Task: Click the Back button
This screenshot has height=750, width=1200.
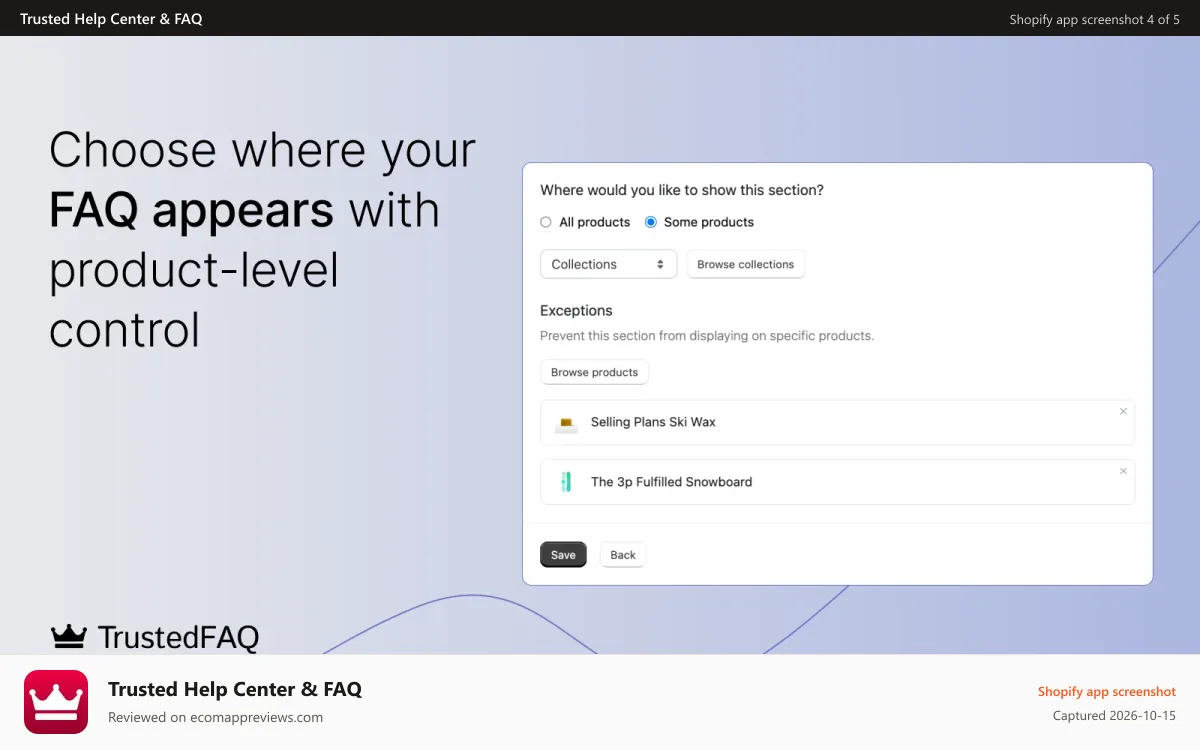Action: pos(623,555)
